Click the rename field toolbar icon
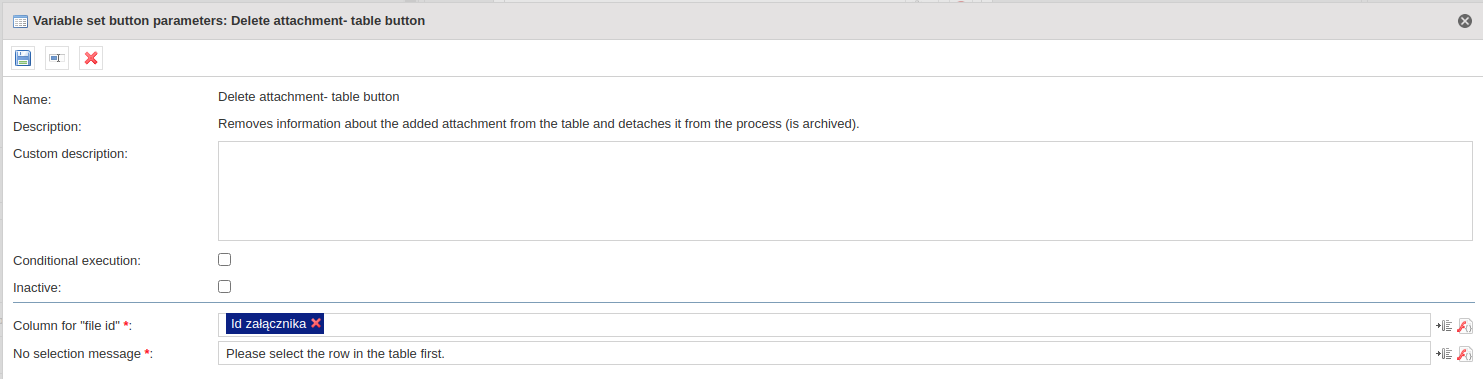This screenshot has height=379, width=1483. [57, 58]
